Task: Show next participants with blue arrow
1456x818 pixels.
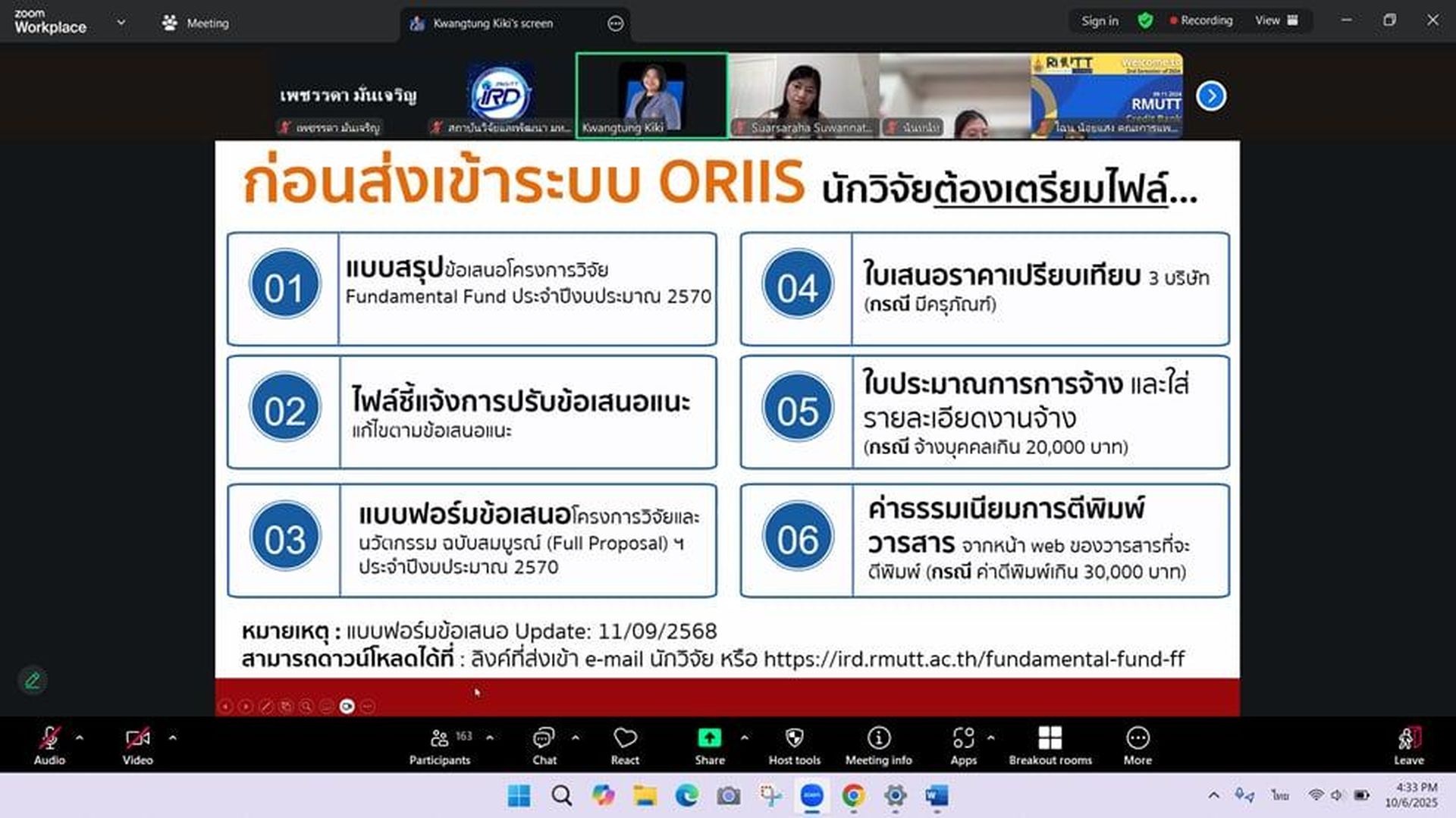Action: [1211, 96]
